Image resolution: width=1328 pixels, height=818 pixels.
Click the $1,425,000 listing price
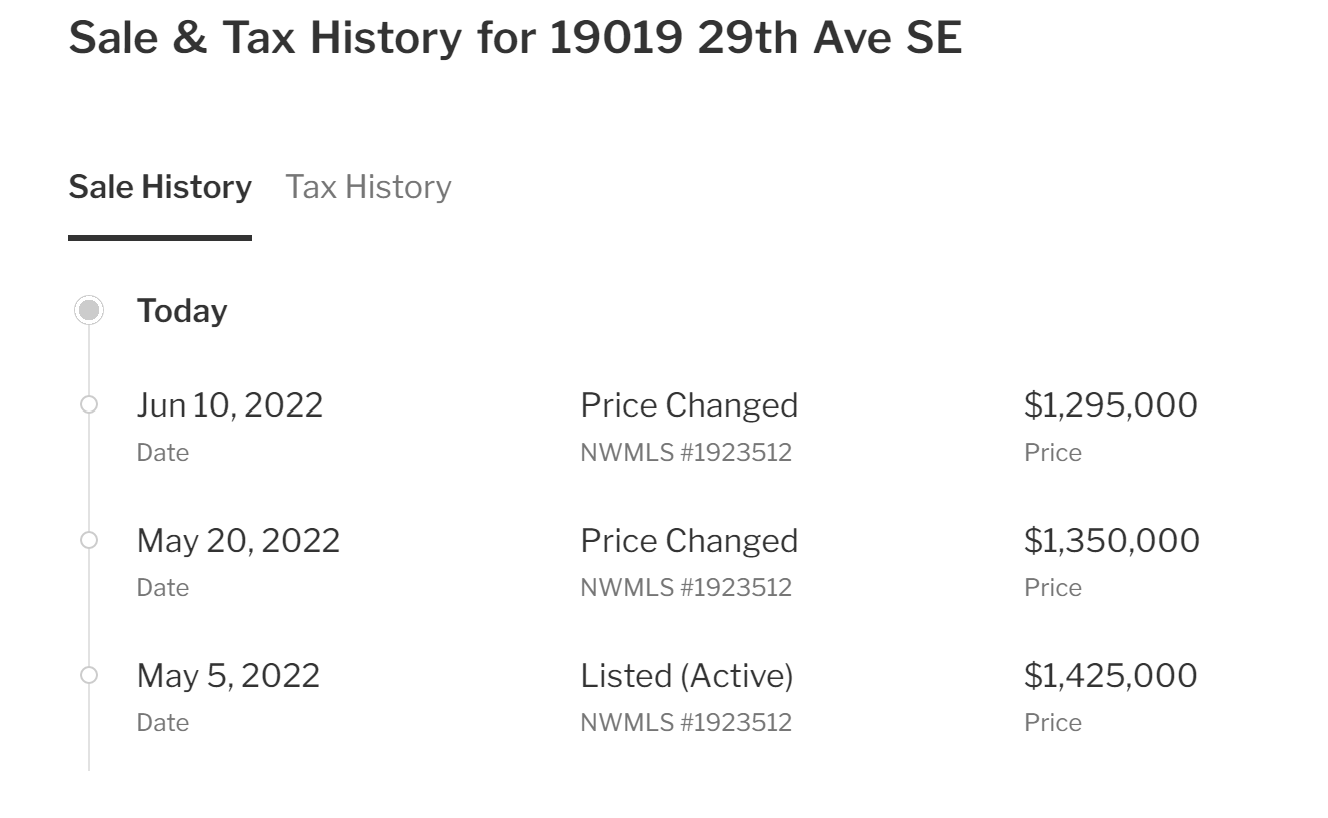tap(1111, 675)
